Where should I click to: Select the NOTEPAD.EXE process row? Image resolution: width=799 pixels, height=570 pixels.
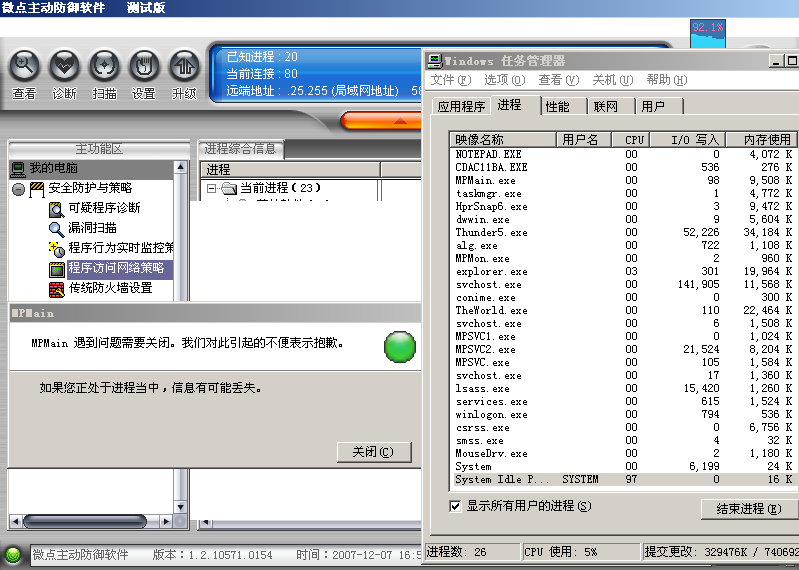(x=624, y=154)
